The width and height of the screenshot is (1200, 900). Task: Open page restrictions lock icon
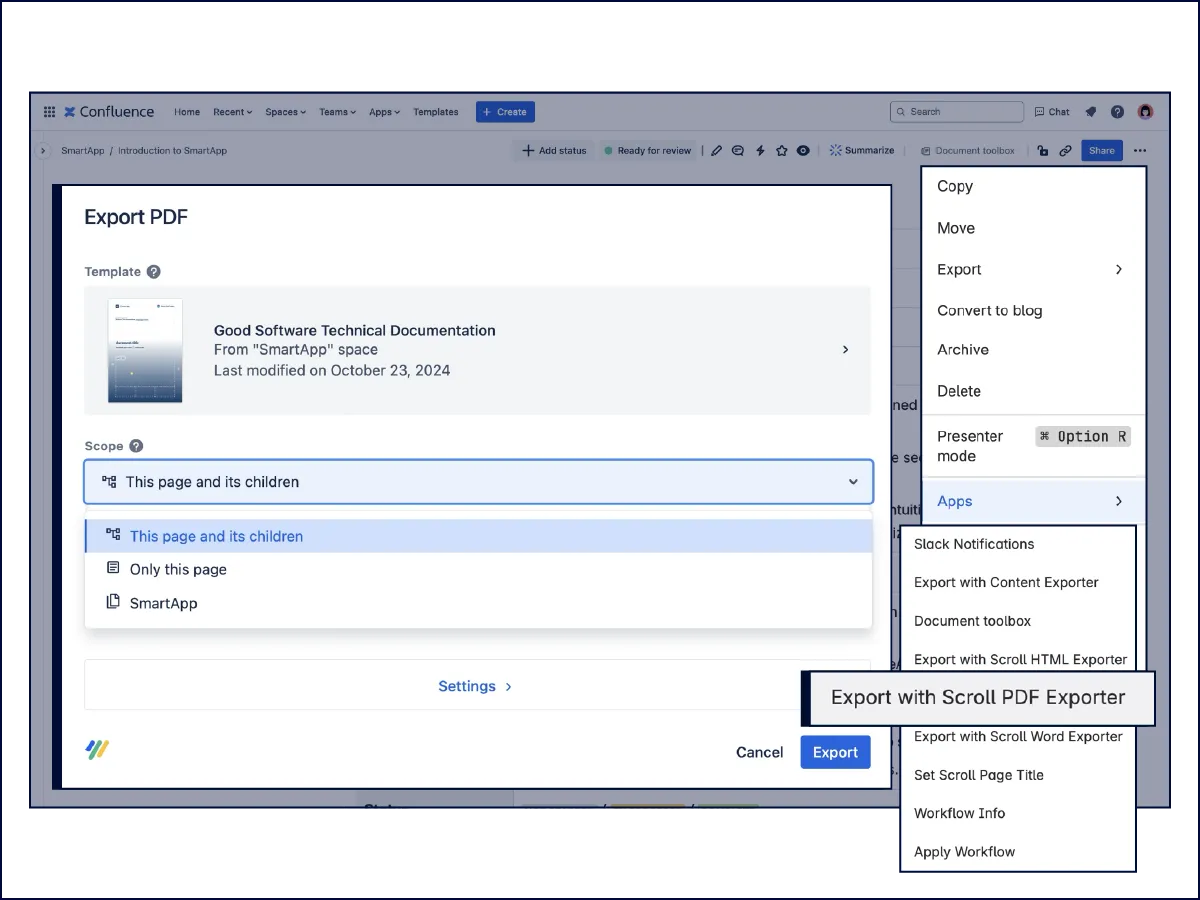pyautogui.click(x=1043, y=151)
